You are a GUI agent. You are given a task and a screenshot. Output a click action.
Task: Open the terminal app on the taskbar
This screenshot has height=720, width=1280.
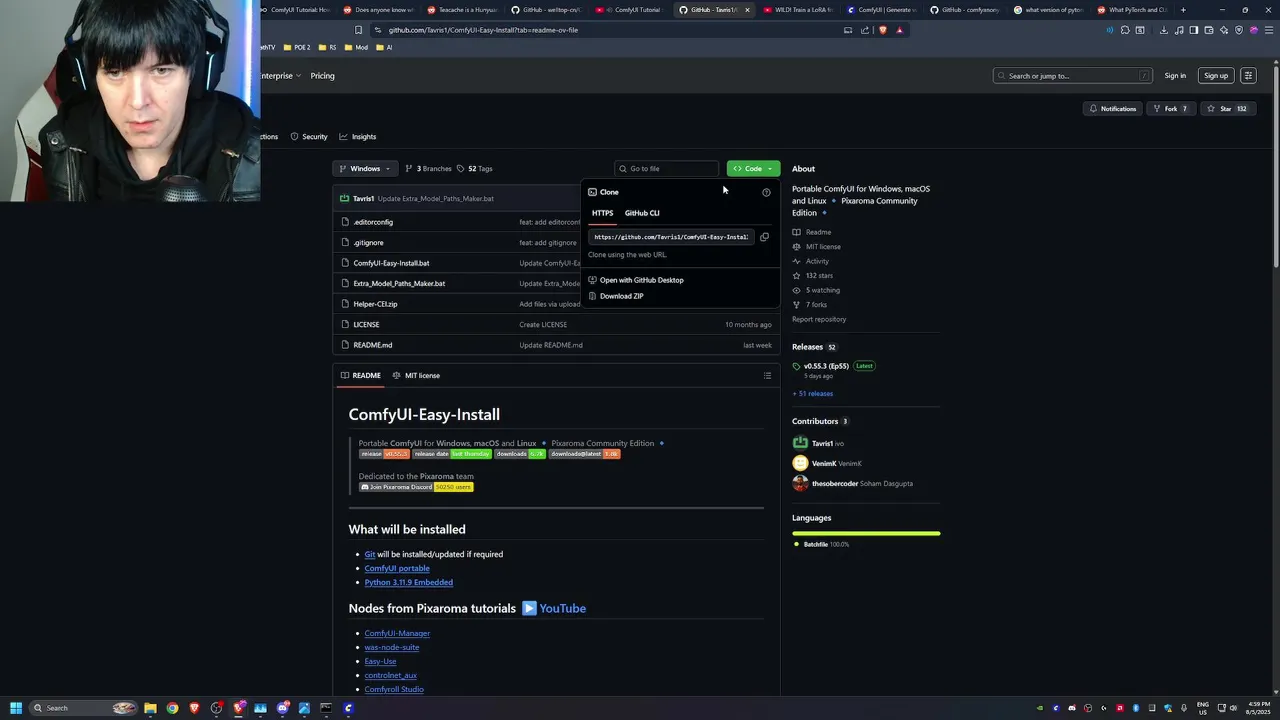point(326,708)
